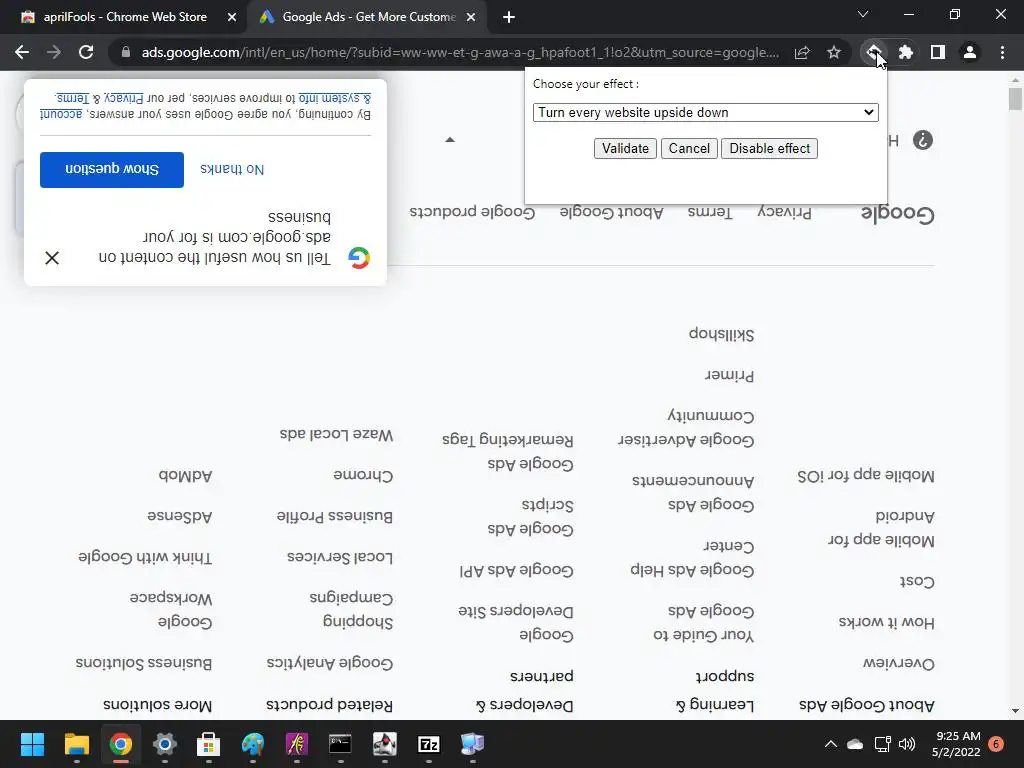Viewport: 1024px width, 768px height.
Task: Show hidden system tray icons
Action: [x=831, y=744]
